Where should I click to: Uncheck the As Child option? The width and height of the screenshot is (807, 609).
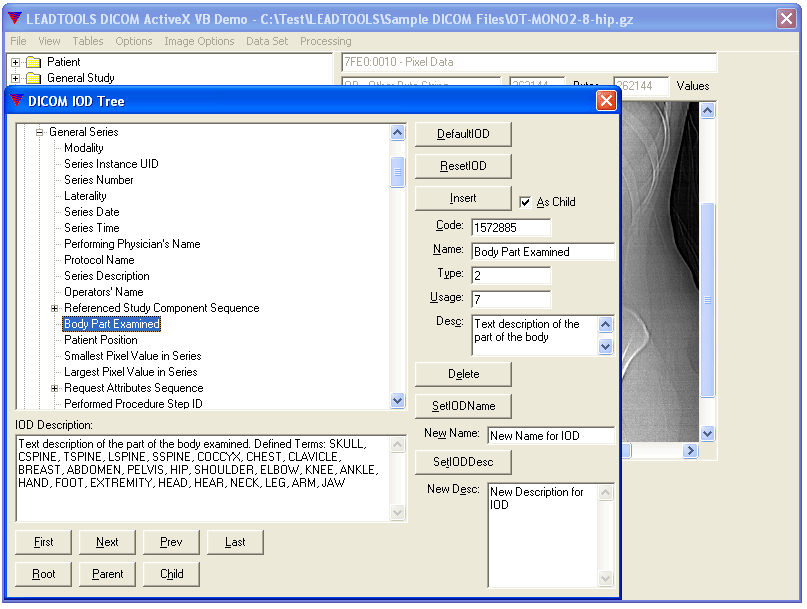[x=525, y=201]
